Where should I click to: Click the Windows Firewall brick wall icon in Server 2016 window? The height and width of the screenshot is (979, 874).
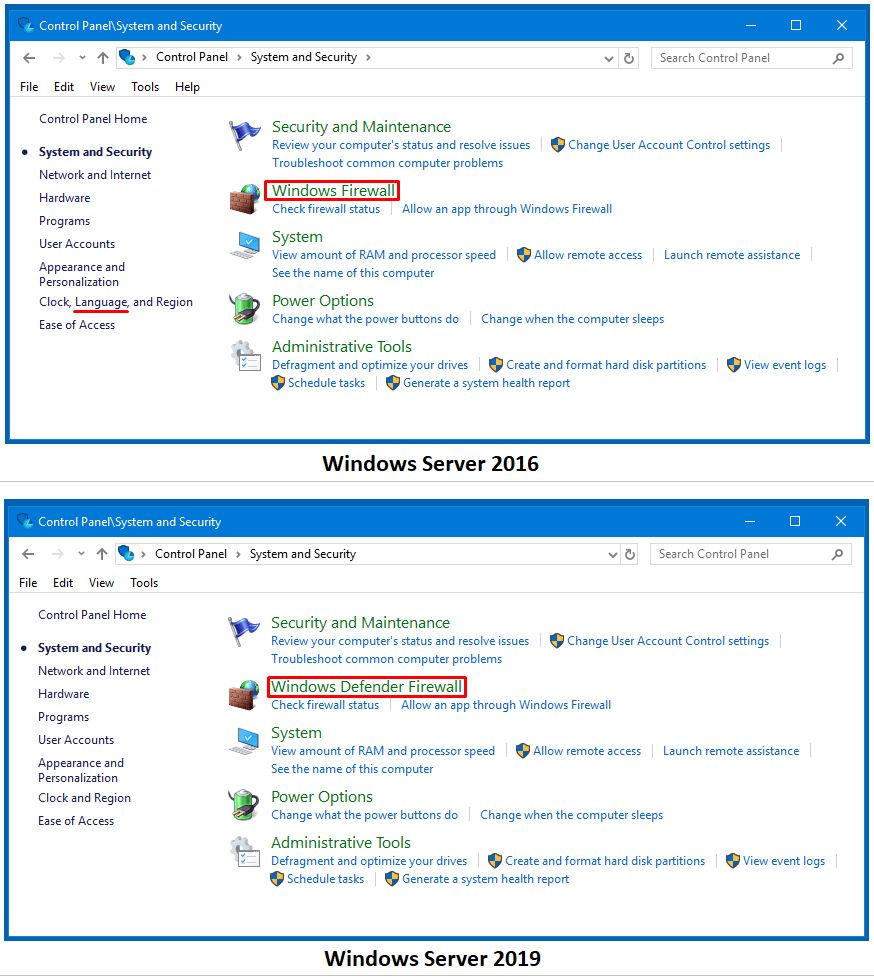245,199
